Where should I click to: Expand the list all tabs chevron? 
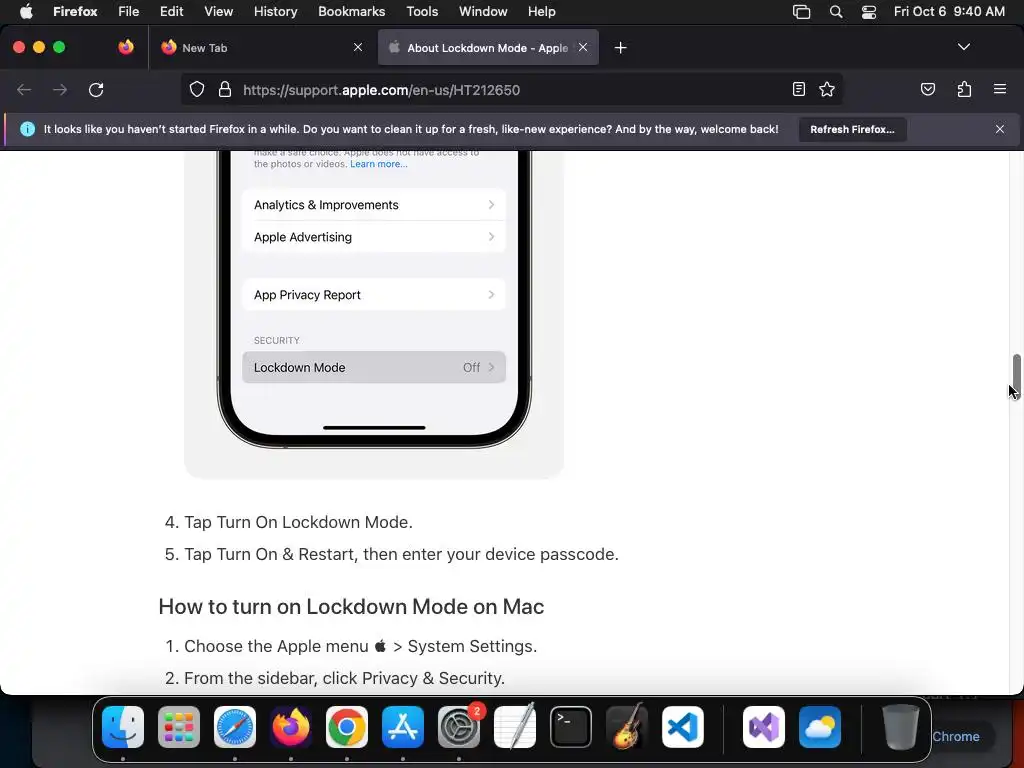(x=964, y=47)
